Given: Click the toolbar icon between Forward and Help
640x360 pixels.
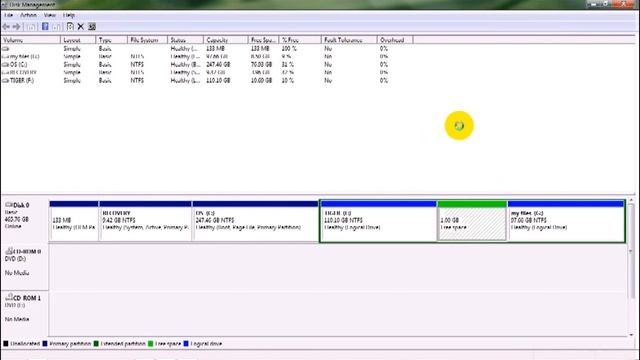Looking at the screenshot, I should pyautogui.click(x=31, y=27).
